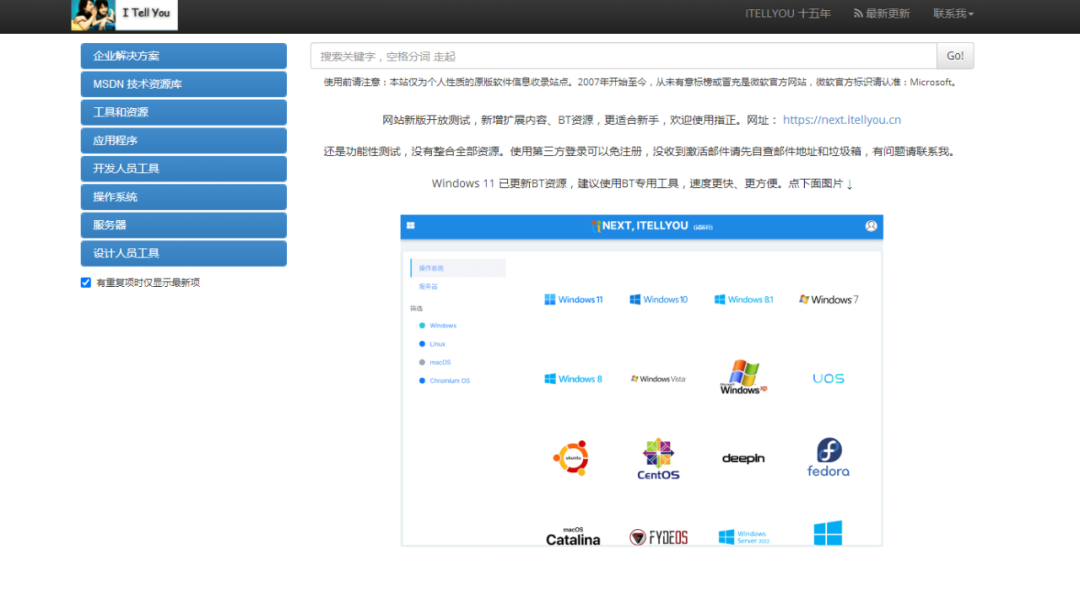Click the Windows 8.1 logo
Viewport: 1080px width, 599px height.
(x=743, y=300)
